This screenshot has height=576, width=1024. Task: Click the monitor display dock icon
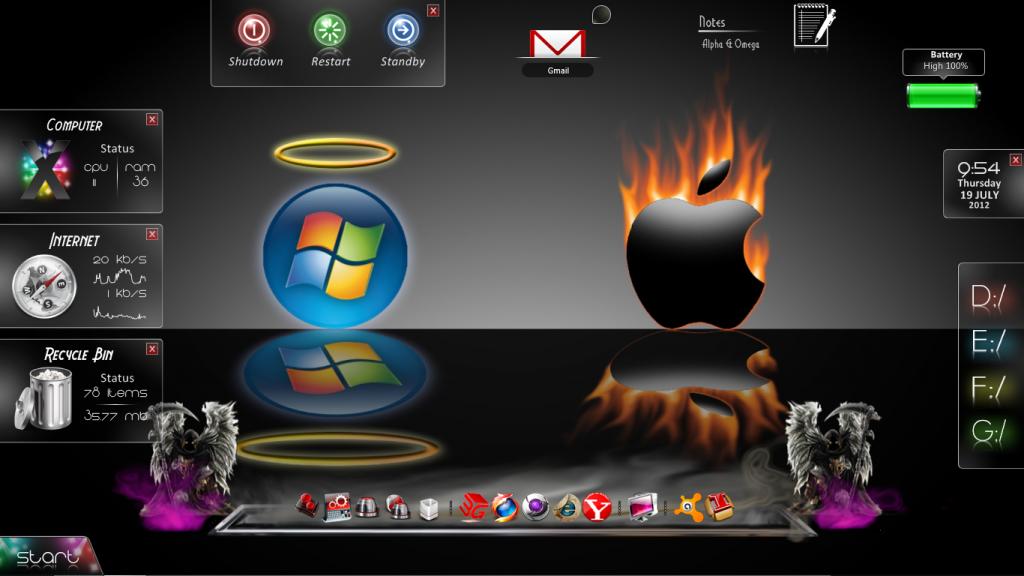click(643, 507)
